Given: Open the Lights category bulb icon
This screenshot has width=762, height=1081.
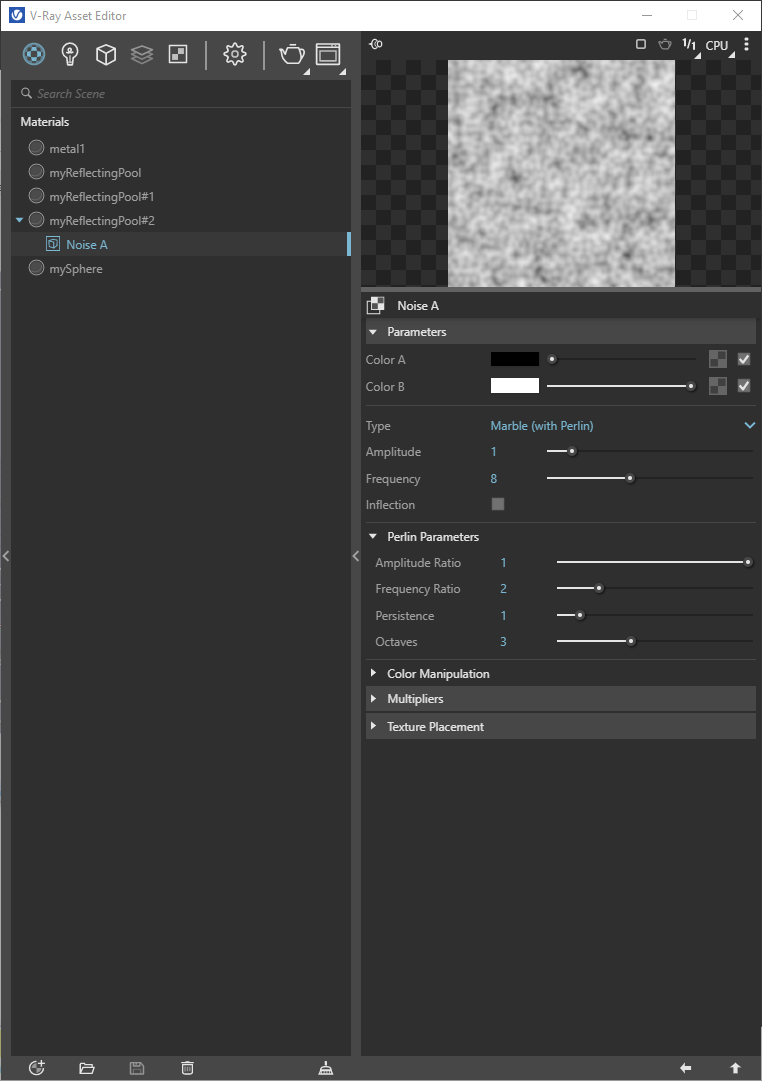Looking at the screenshot, I should click(70, 54).
